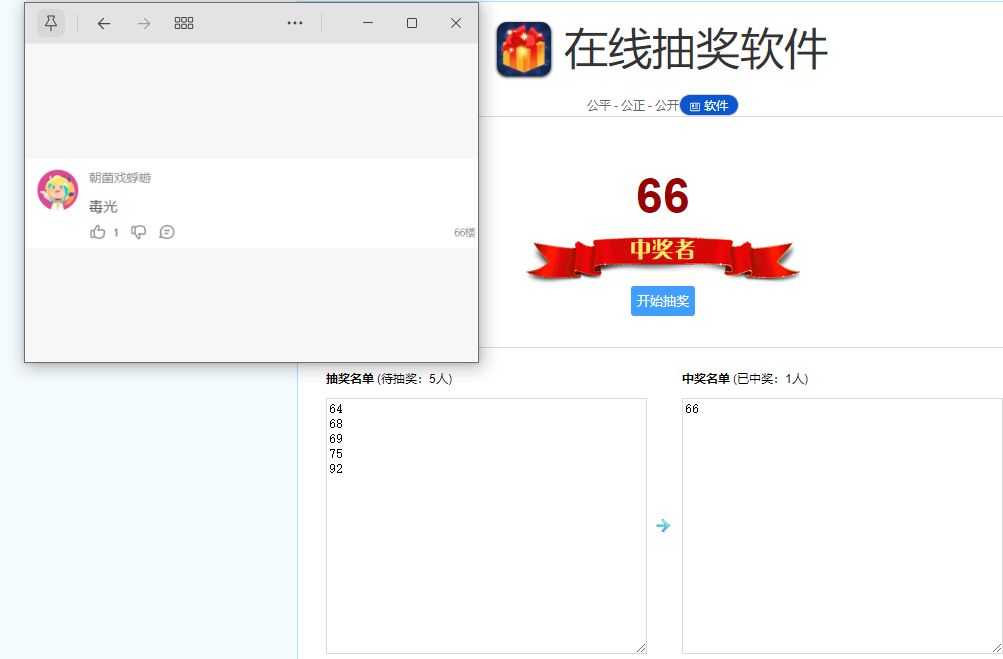
Task: Click the comment text 毒光
Action: [103, 207]
